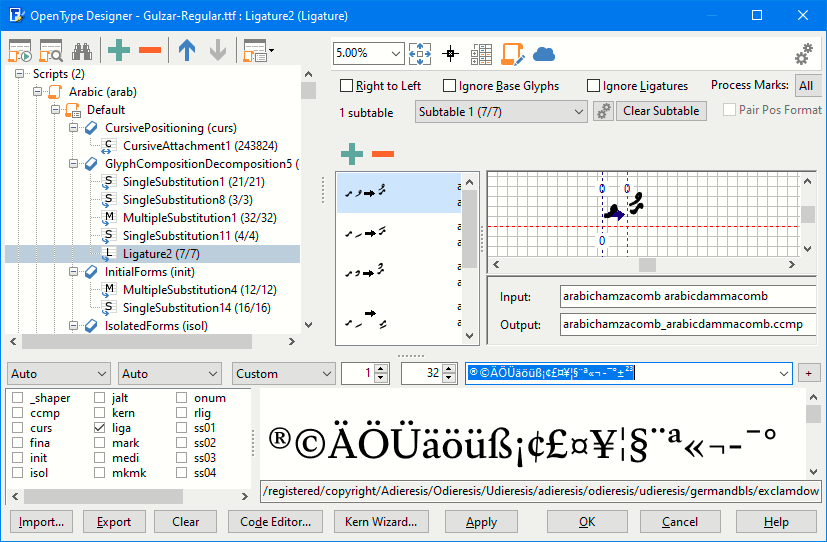The height and width of the screenshot is (542, 827).
Task: Click the plus button beside preview text box
Action: (x=808, y=373)
